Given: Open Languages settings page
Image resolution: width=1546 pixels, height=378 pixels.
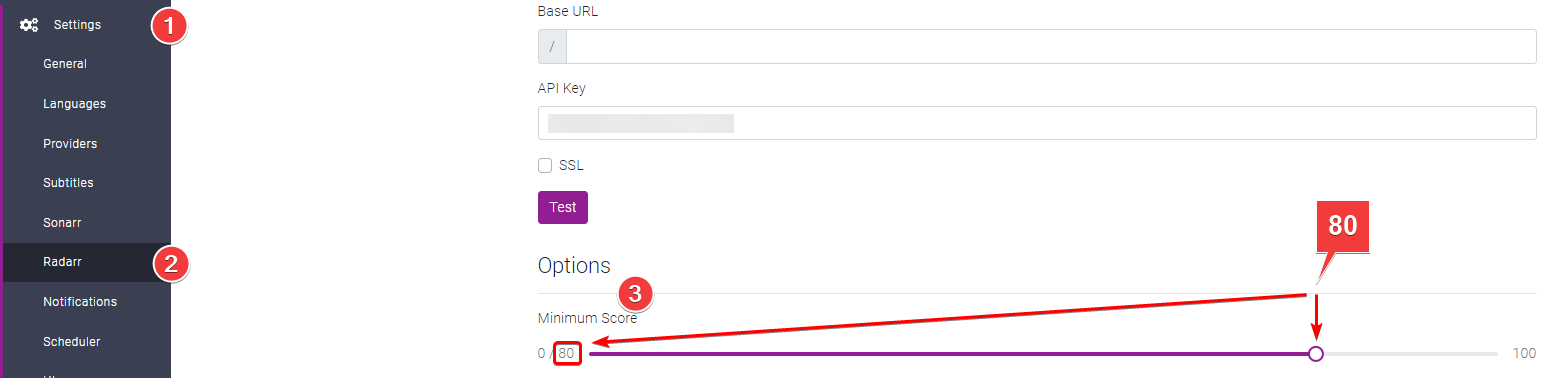Looking at the screenshot, I should (74, 104).
